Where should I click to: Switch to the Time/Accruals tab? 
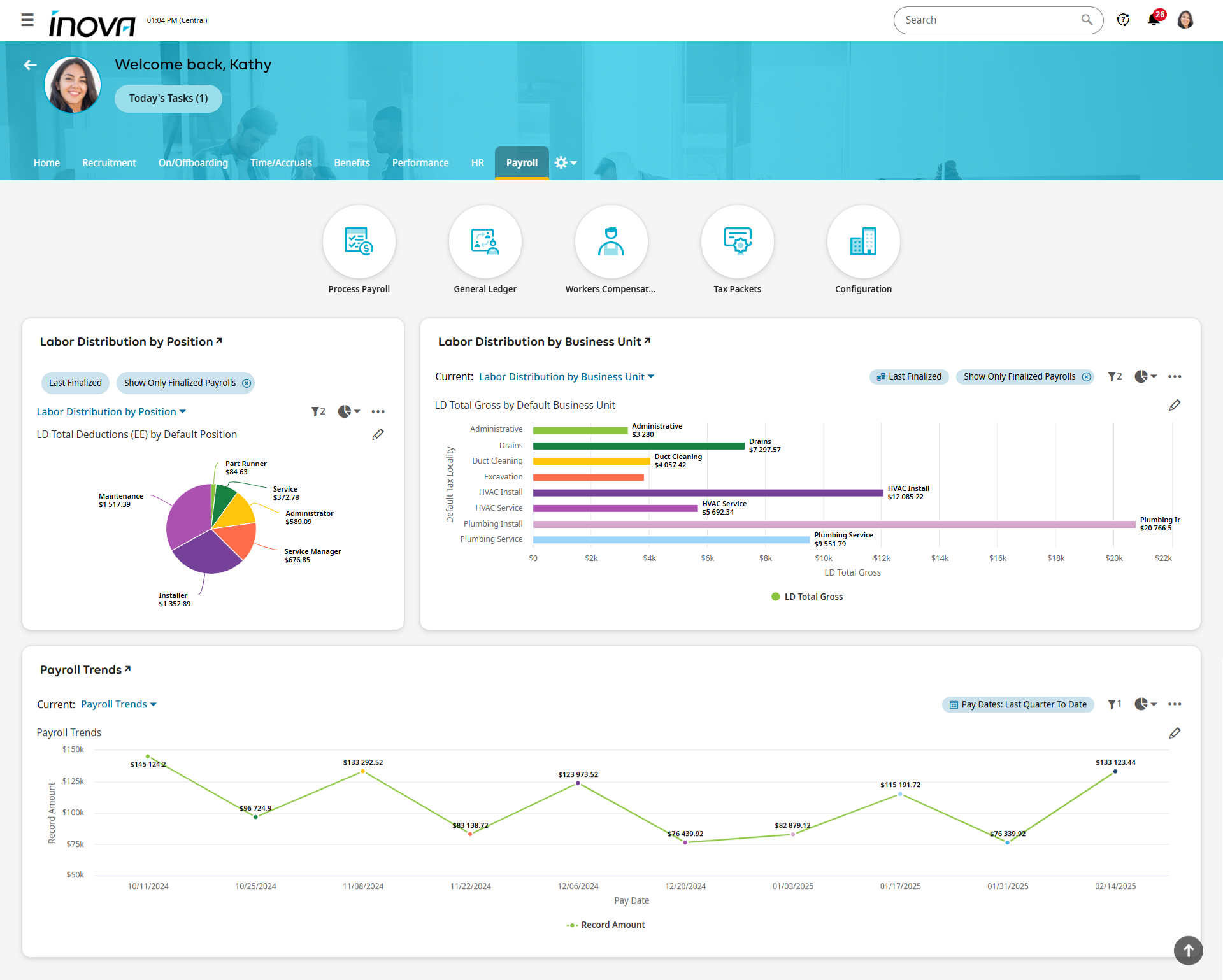(281, 163)
